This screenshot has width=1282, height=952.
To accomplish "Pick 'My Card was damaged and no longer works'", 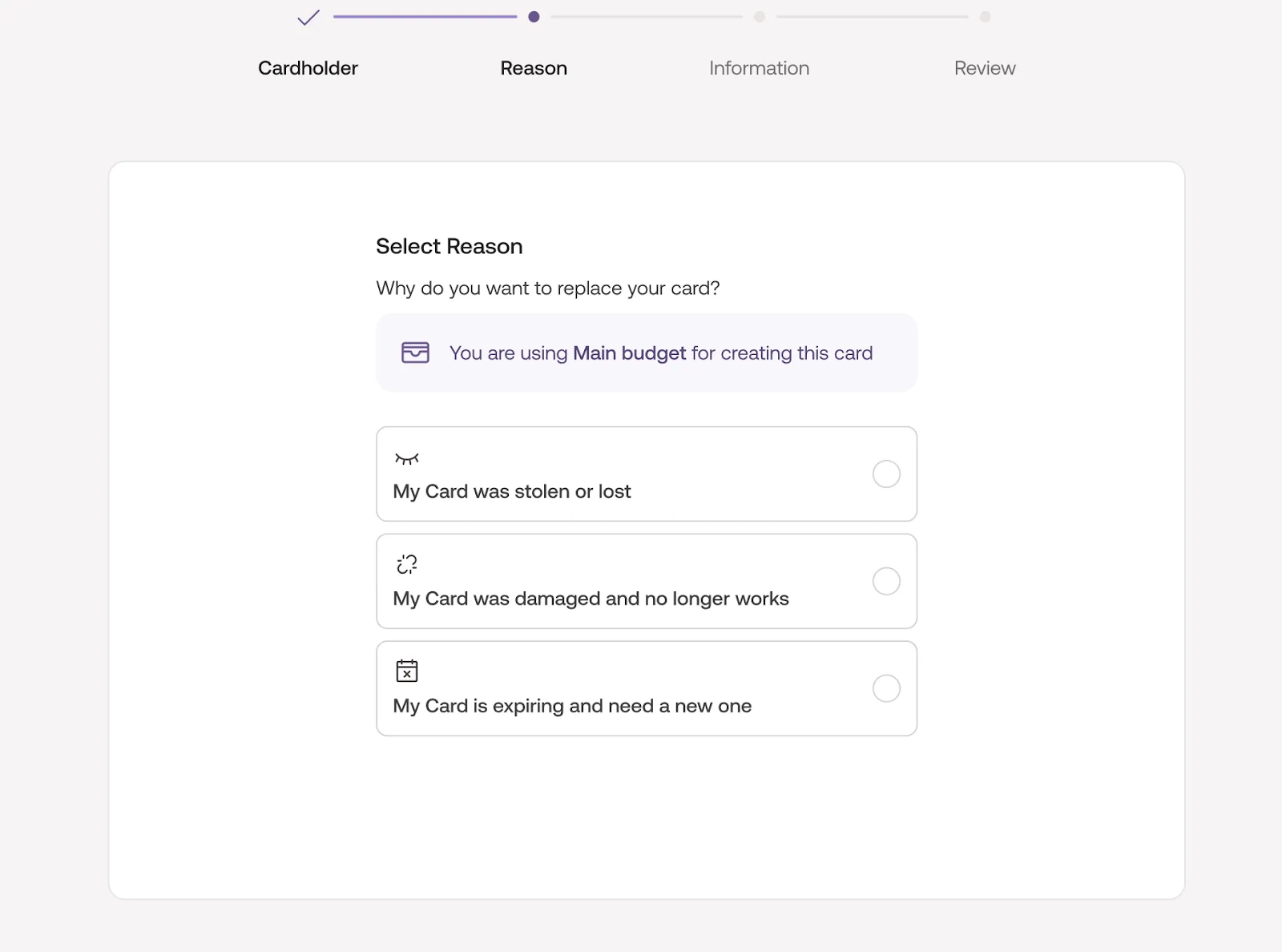I will (x=591, y=599).
